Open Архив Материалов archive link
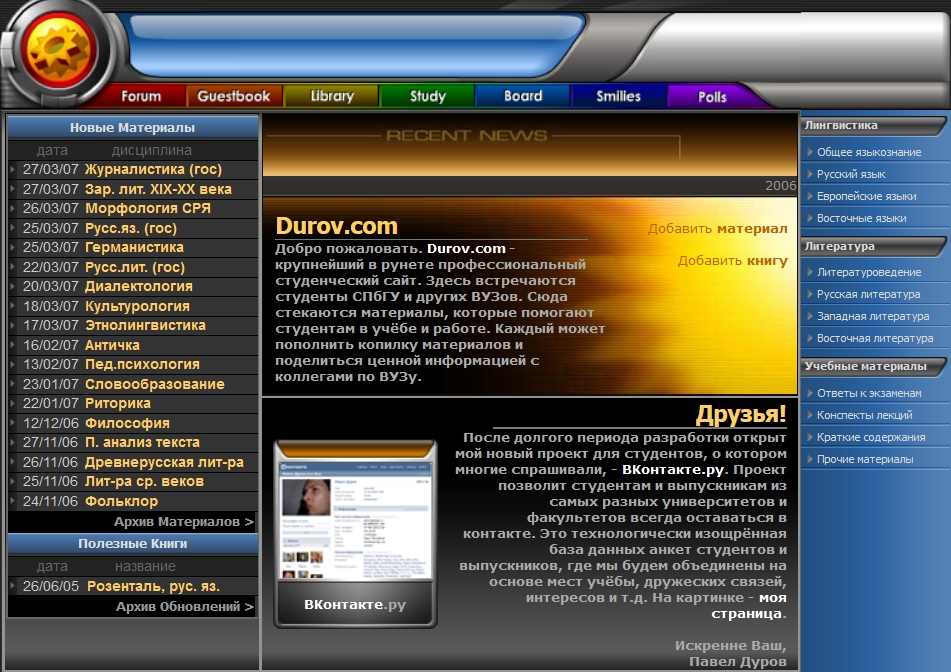The height and width of the screenshot is (672, 951). tap(184, 522)
